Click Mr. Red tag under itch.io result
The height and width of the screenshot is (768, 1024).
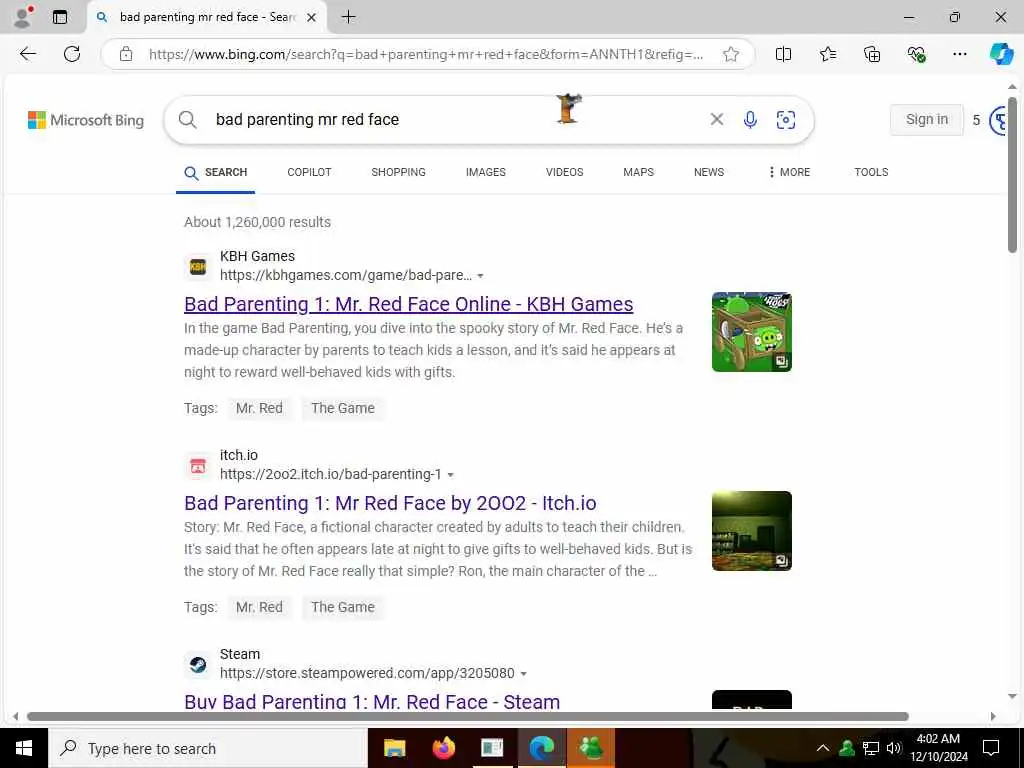pyautogui.click(x=259, y=607)
